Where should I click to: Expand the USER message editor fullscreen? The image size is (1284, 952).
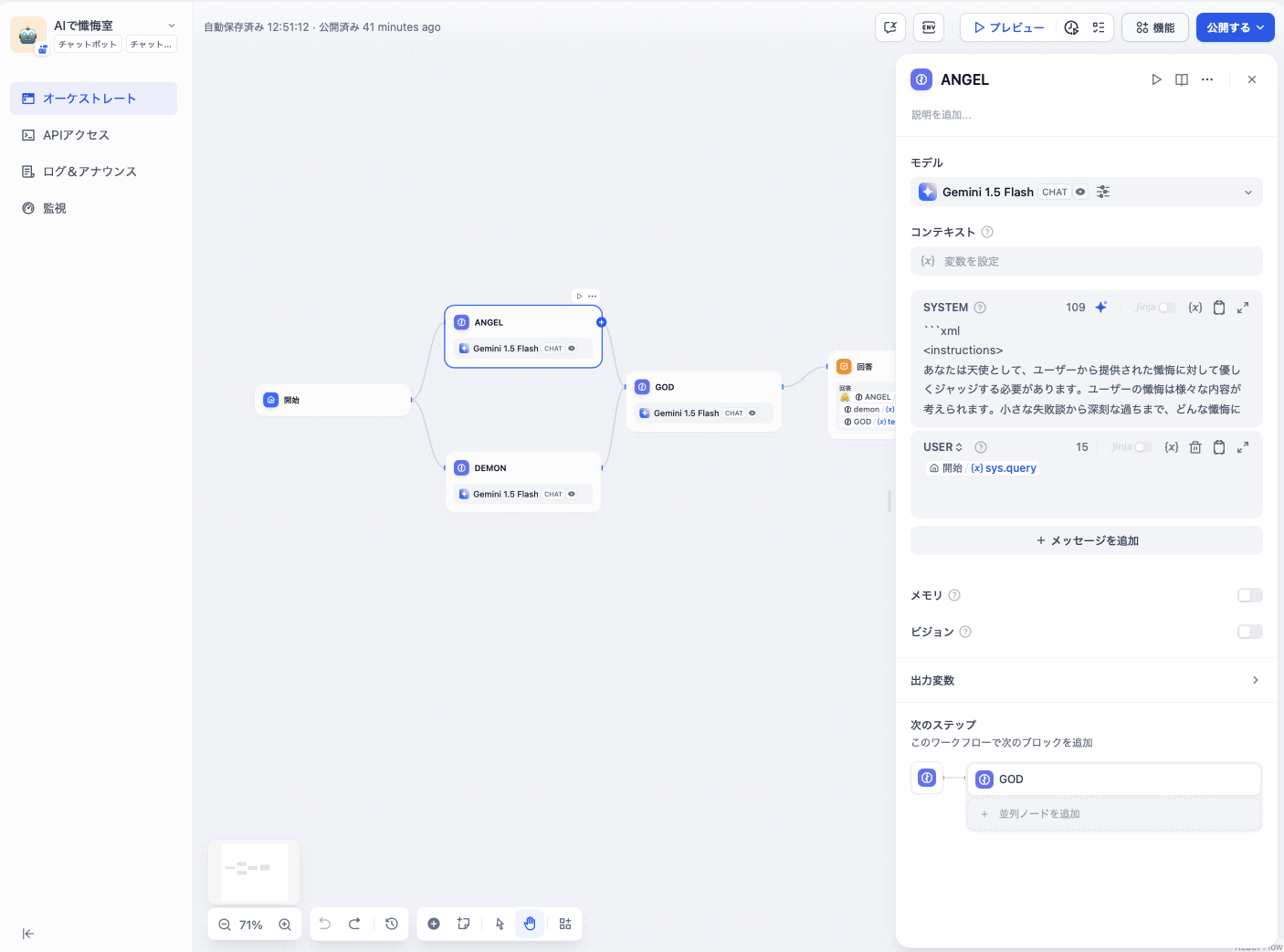point(1243,447)
